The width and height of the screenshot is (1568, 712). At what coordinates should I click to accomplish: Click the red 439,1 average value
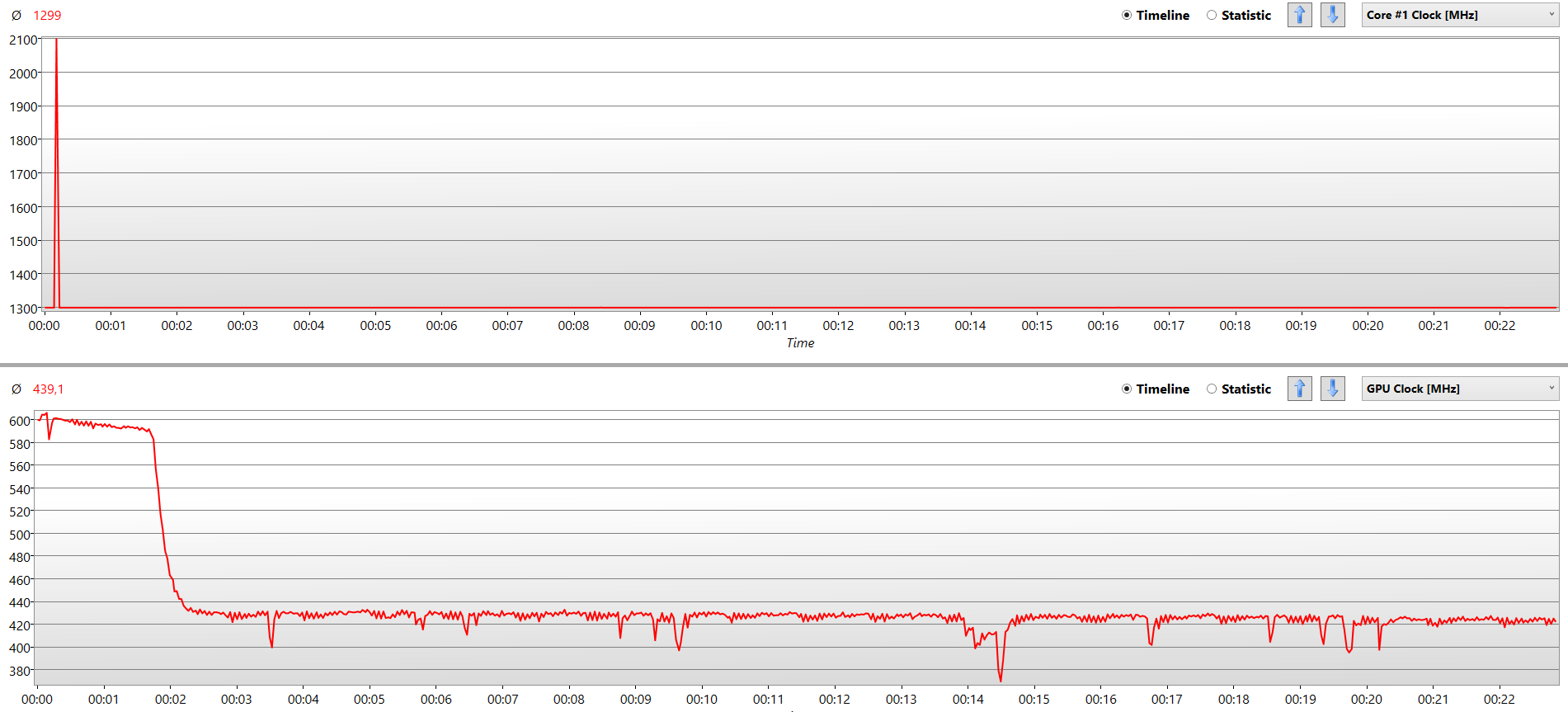pos(48,389)
